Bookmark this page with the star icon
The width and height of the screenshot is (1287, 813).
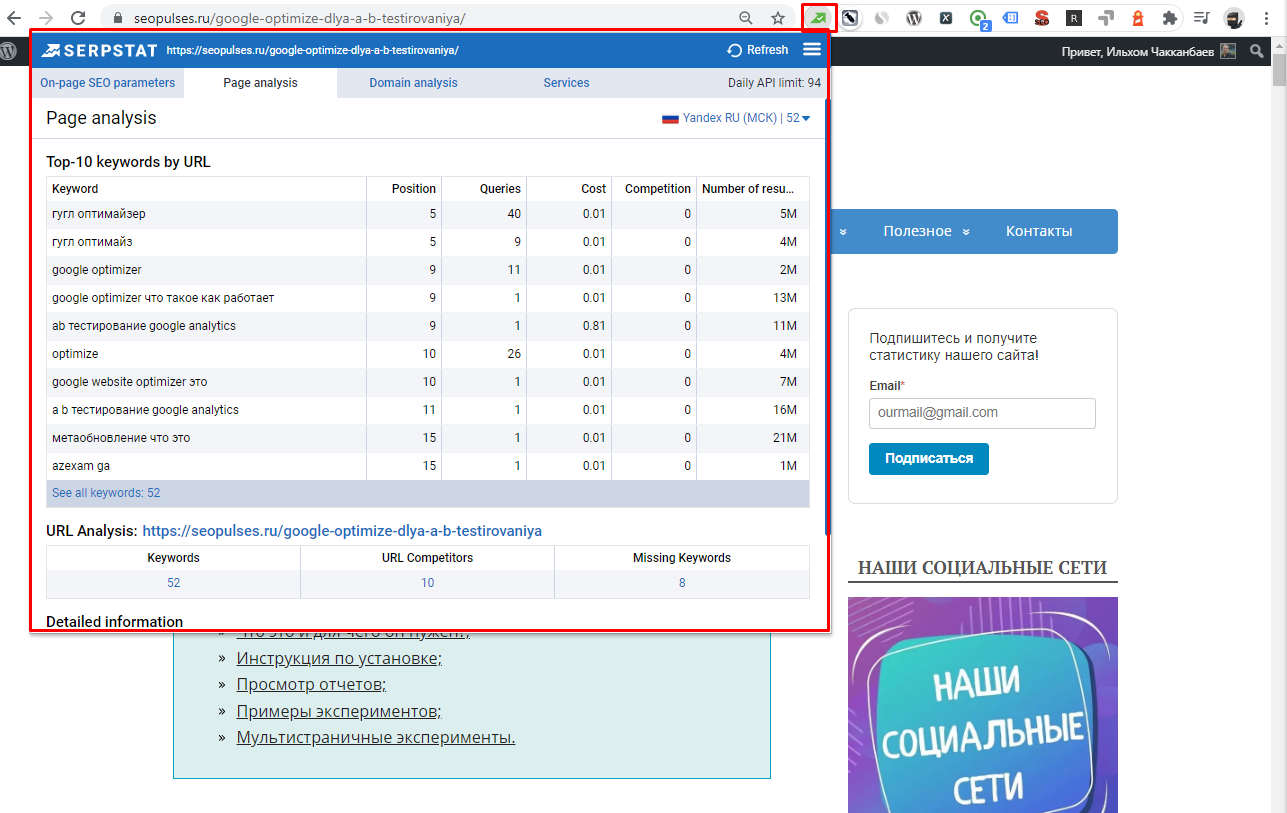777,18
